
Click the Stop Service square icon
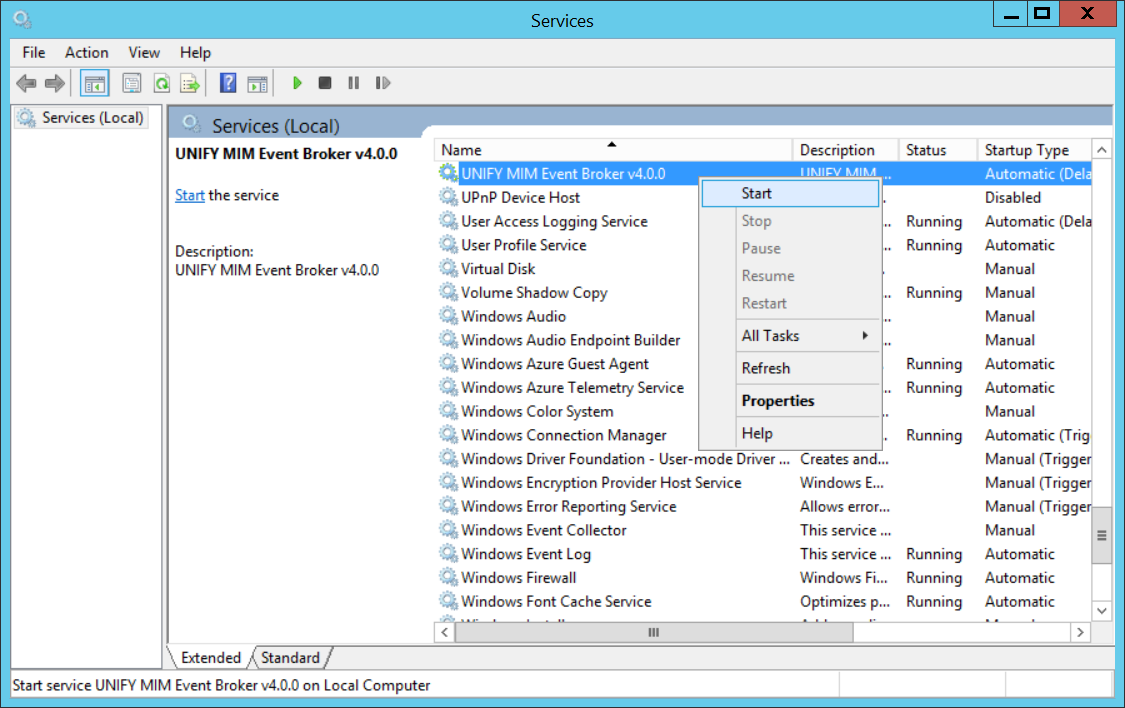(x=325, y=83)
